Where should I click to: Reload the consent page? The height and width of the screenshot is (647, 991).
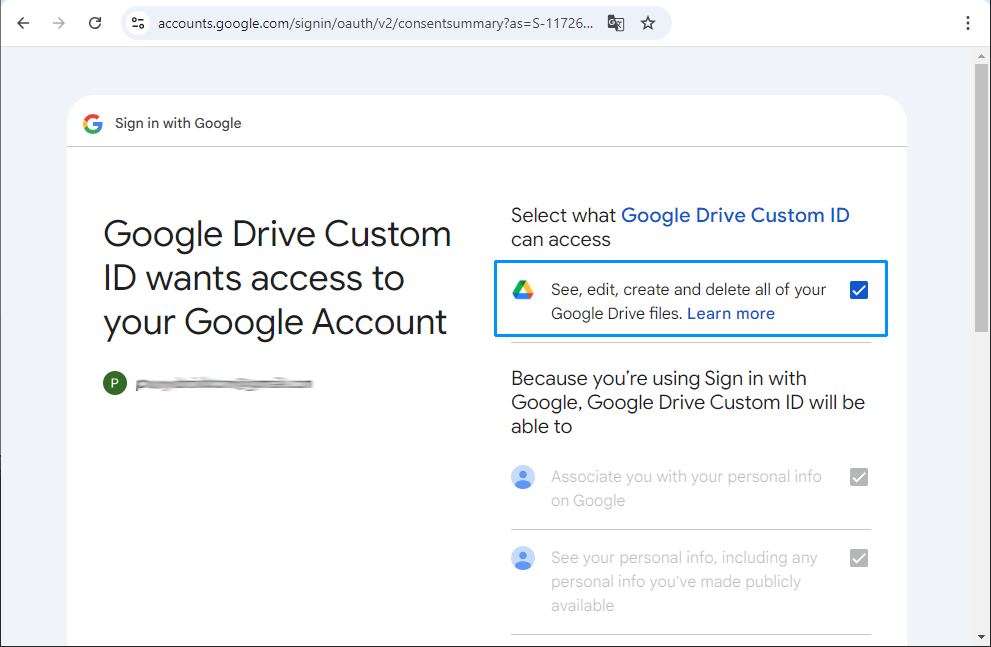tap(95, 23)
